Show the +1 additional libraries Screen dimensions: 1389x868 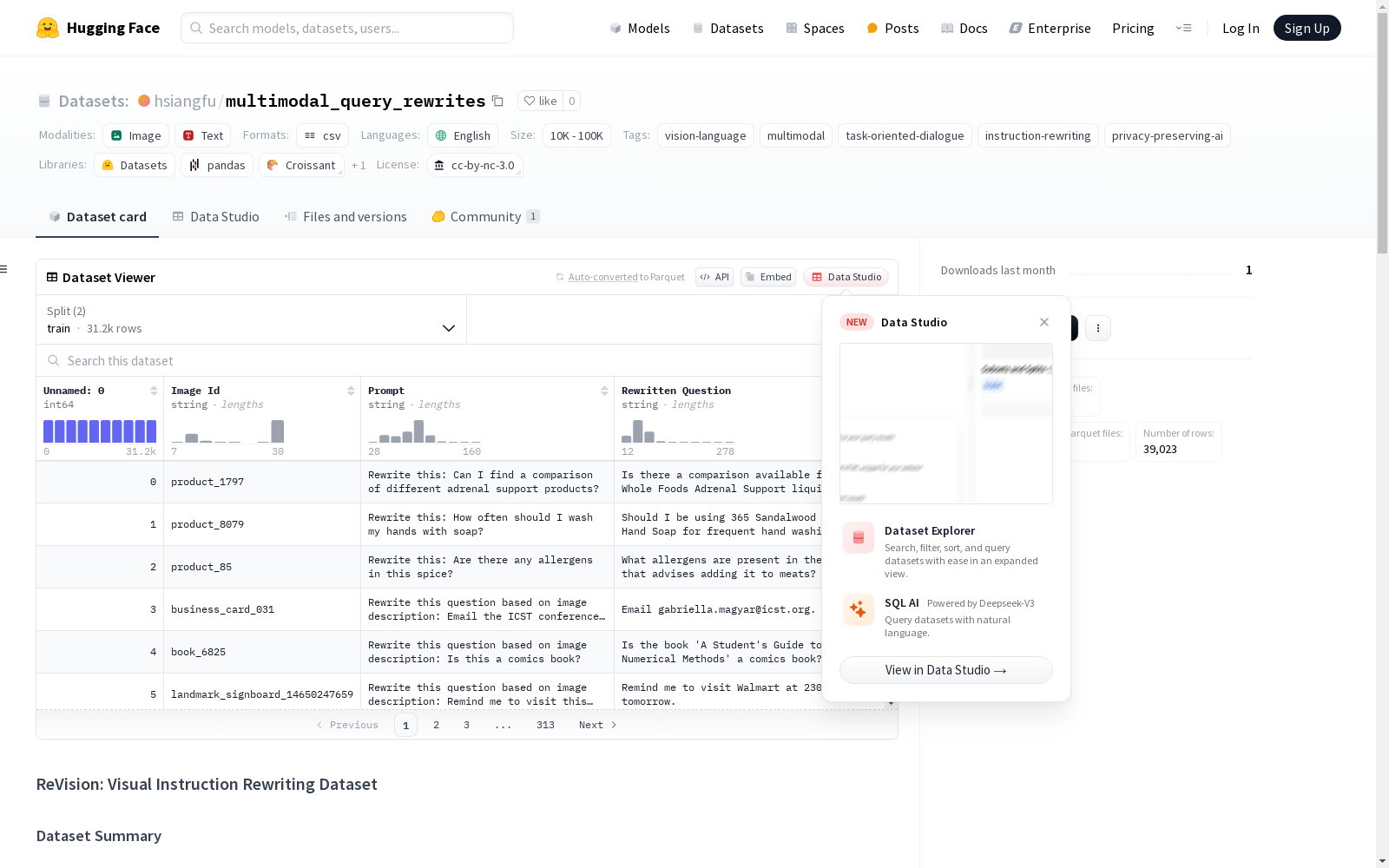pos(359,165)
